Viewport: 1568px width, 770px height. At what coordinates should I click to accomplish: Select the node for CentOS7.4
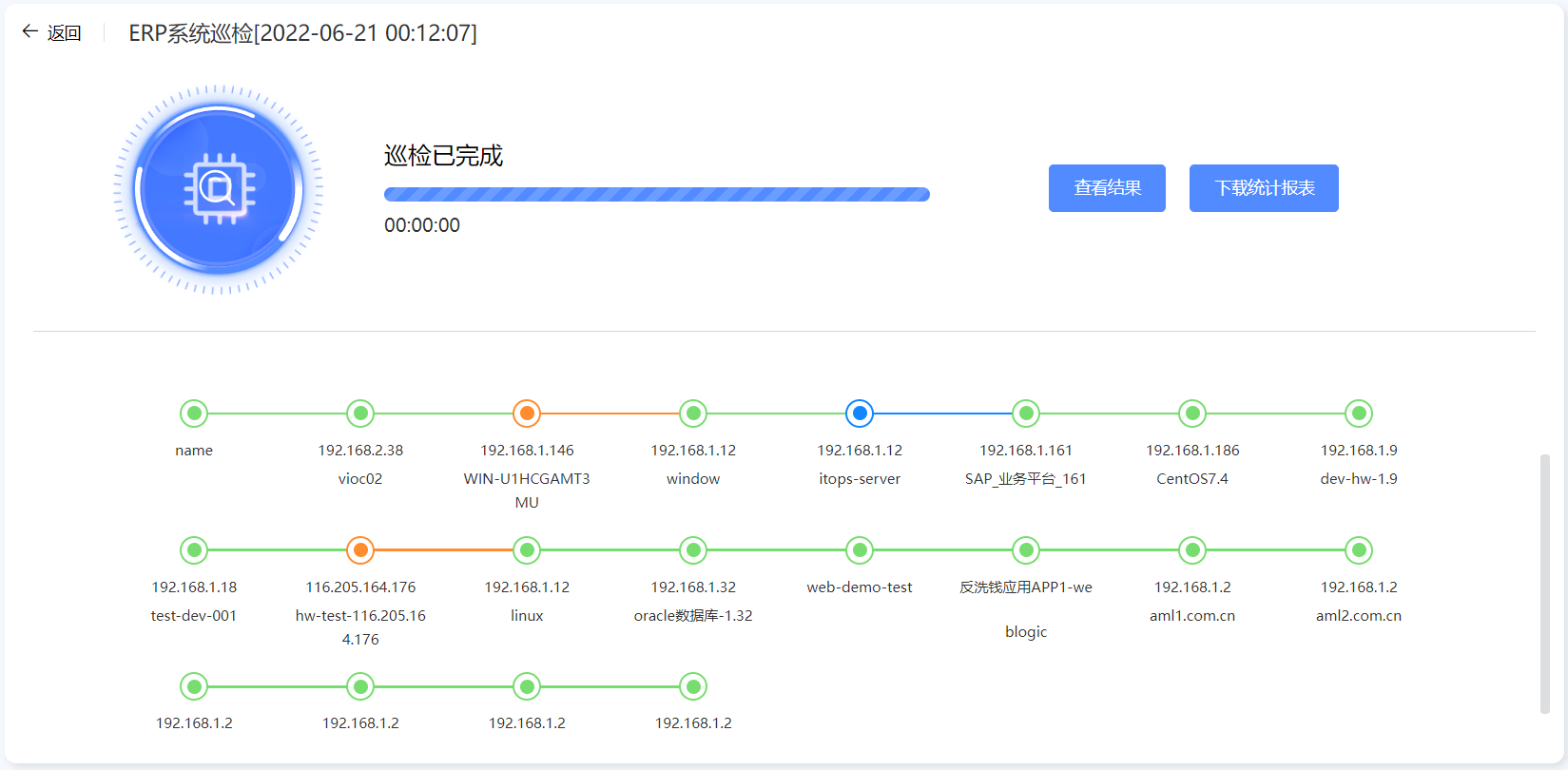tap(1192, 414)
